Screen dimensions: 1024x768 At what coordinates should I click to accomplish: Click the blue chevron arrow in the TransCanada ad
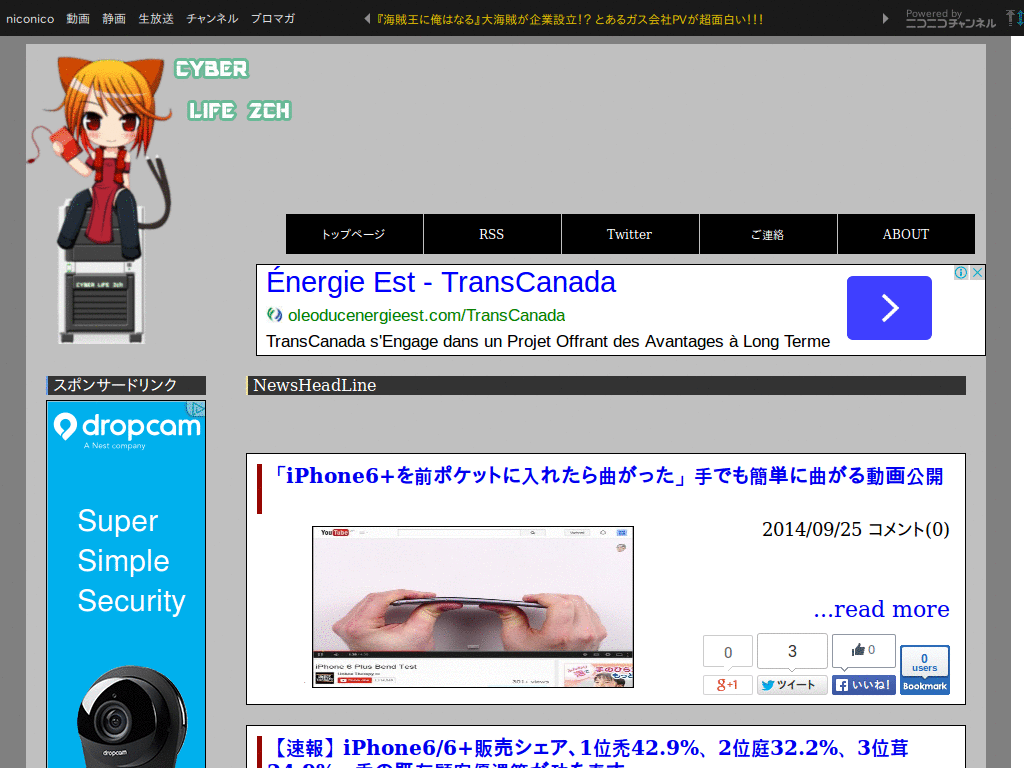pos(888,308)
